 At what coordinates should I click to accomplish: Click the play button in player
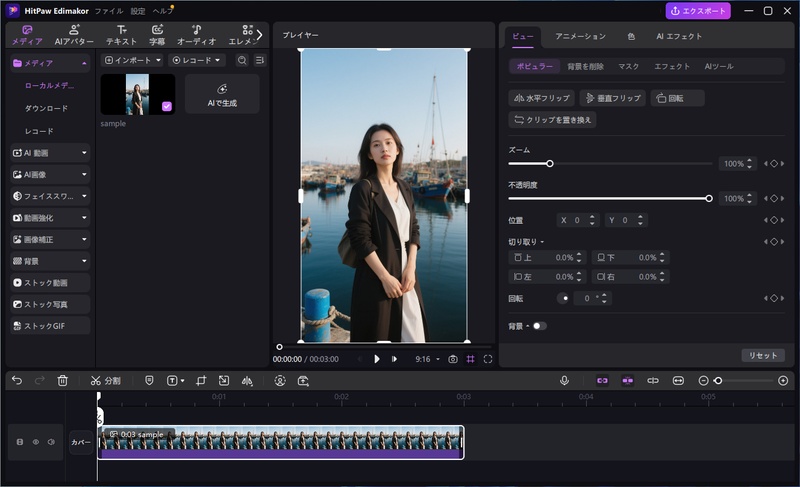[x=377, y=359]
